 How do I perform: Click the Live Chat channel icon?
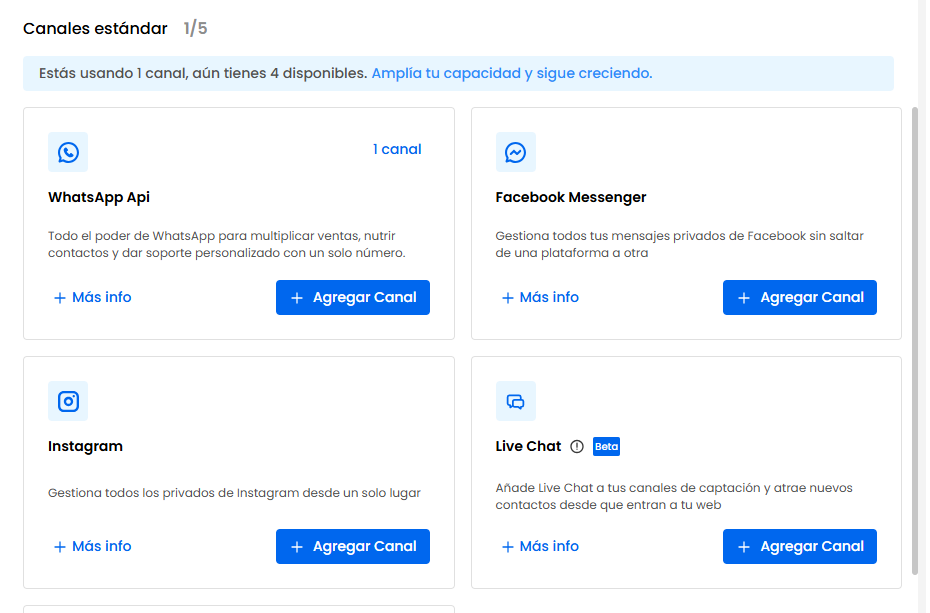click(516, 401)
